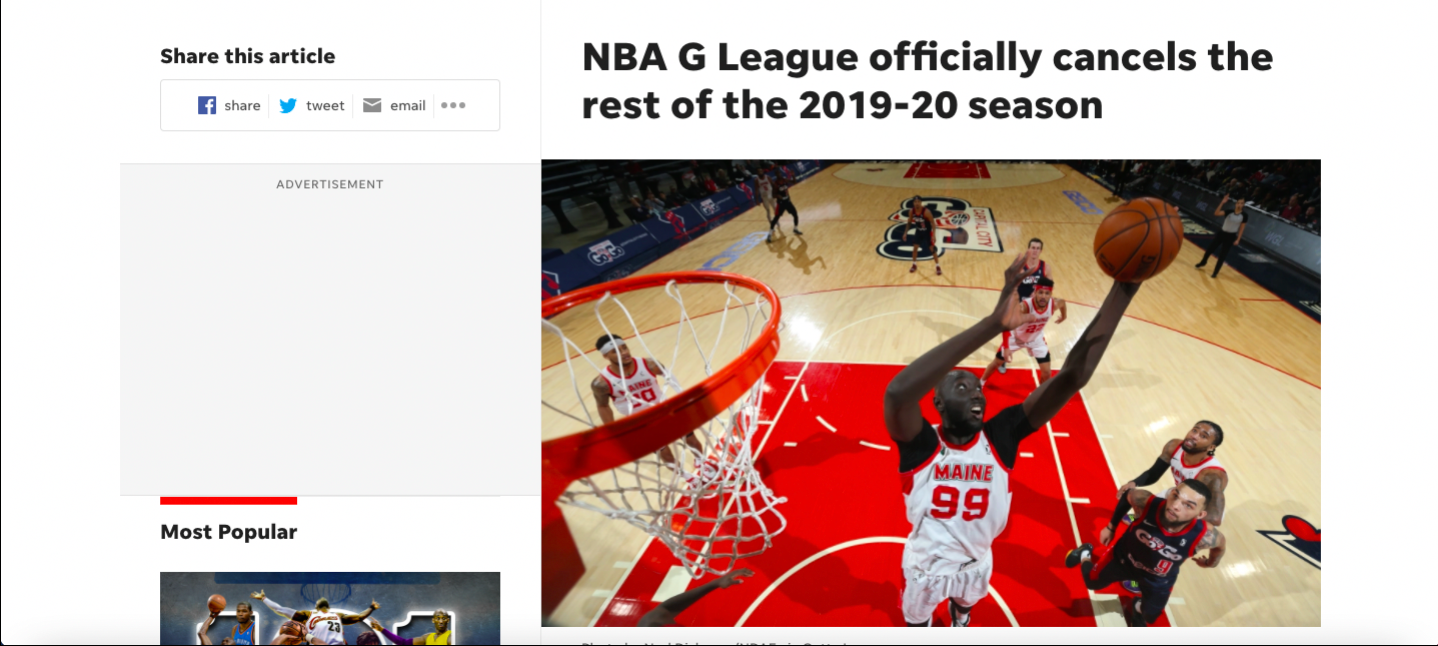Click the ADVERTISEMENT label text

coord(330,184)
